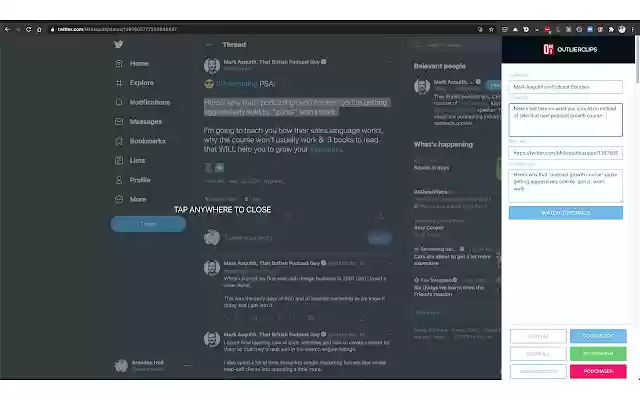Click the summary text area in OutlierClips

(565, 120)
